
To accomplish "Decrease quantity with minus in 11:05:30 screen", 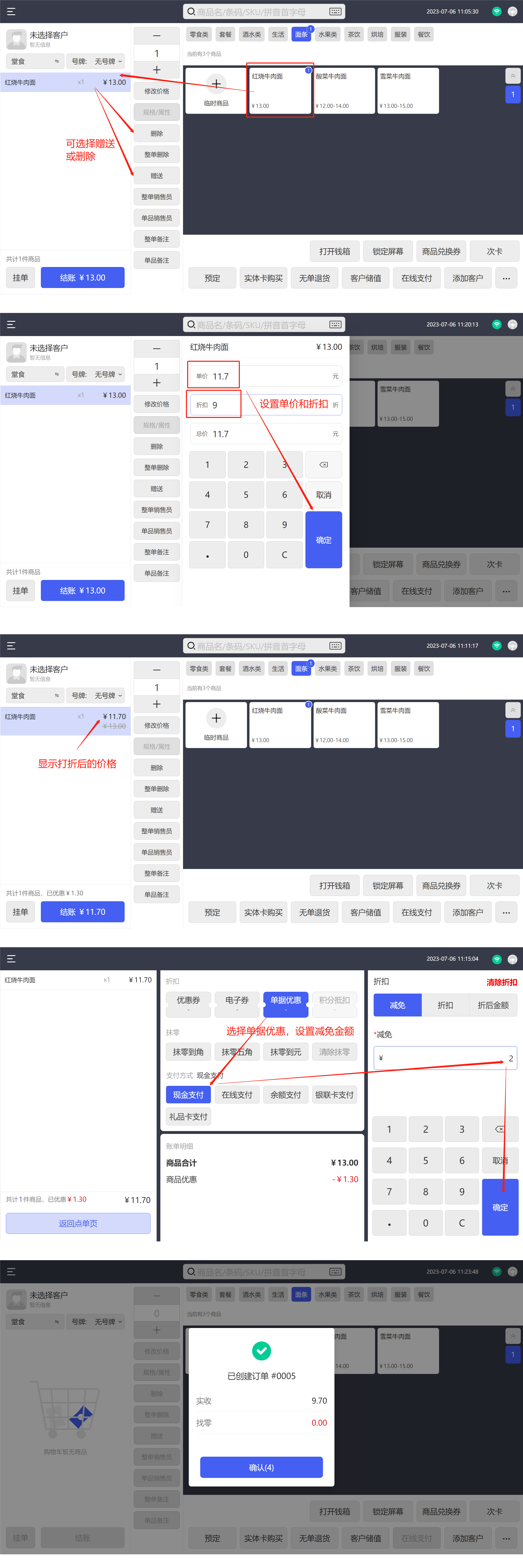I will coord(156,36).
